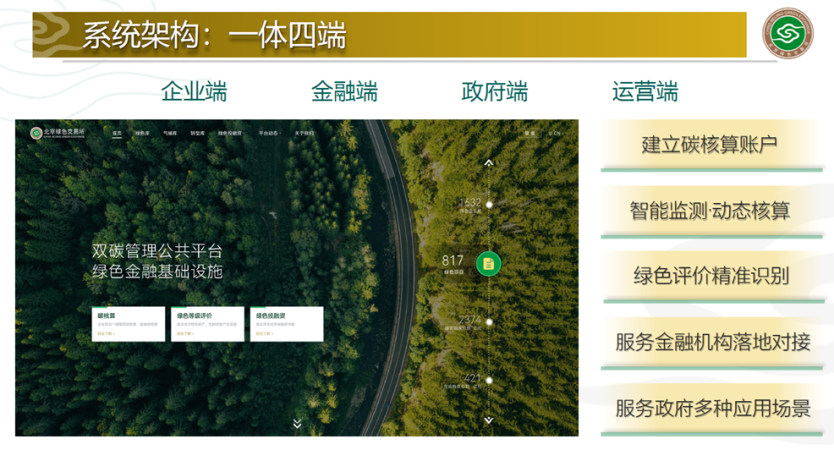Viewport: 834px width, 450px height.
Task: Open the 关于我们 navbar item
Action: coord(304,132)
